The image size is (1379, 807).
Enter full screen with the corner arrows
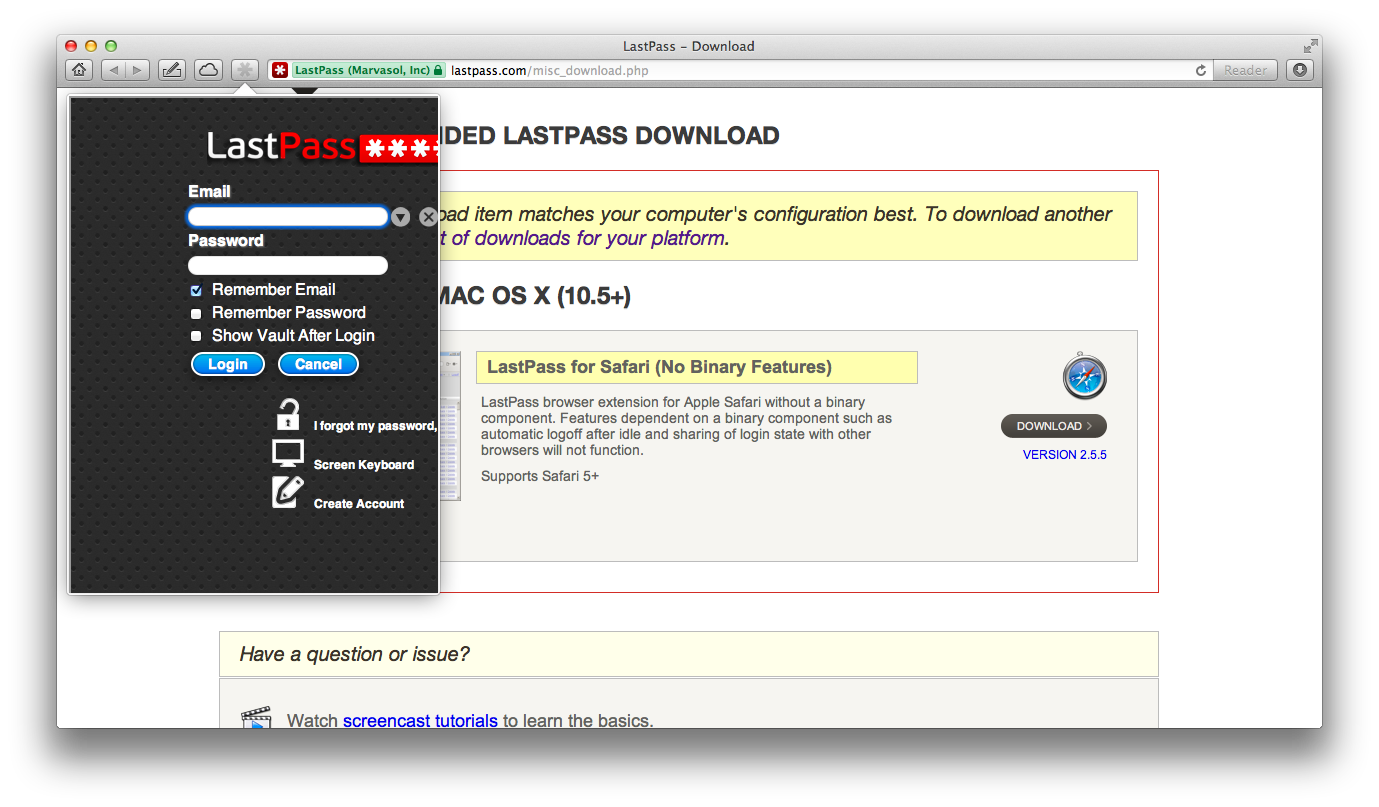(1310, 46)
